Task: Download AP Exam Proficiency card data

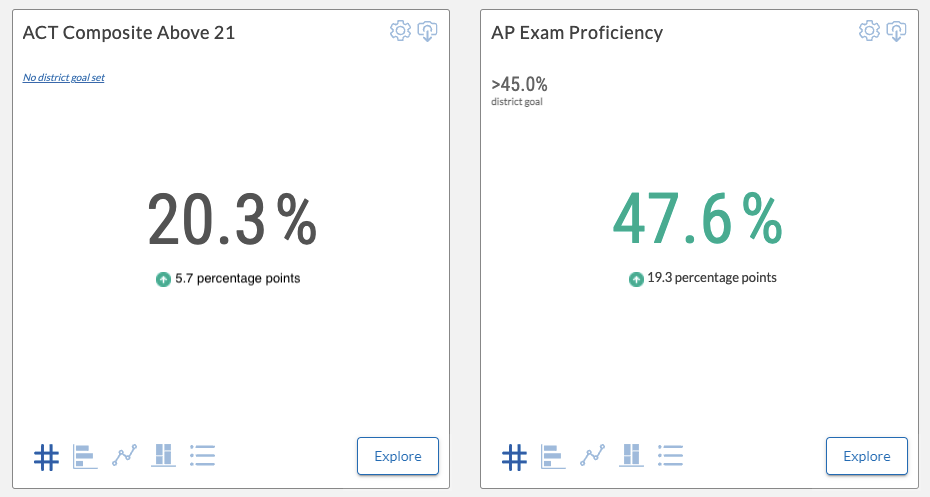Action: pyautogui.click(x=896, y=31)
